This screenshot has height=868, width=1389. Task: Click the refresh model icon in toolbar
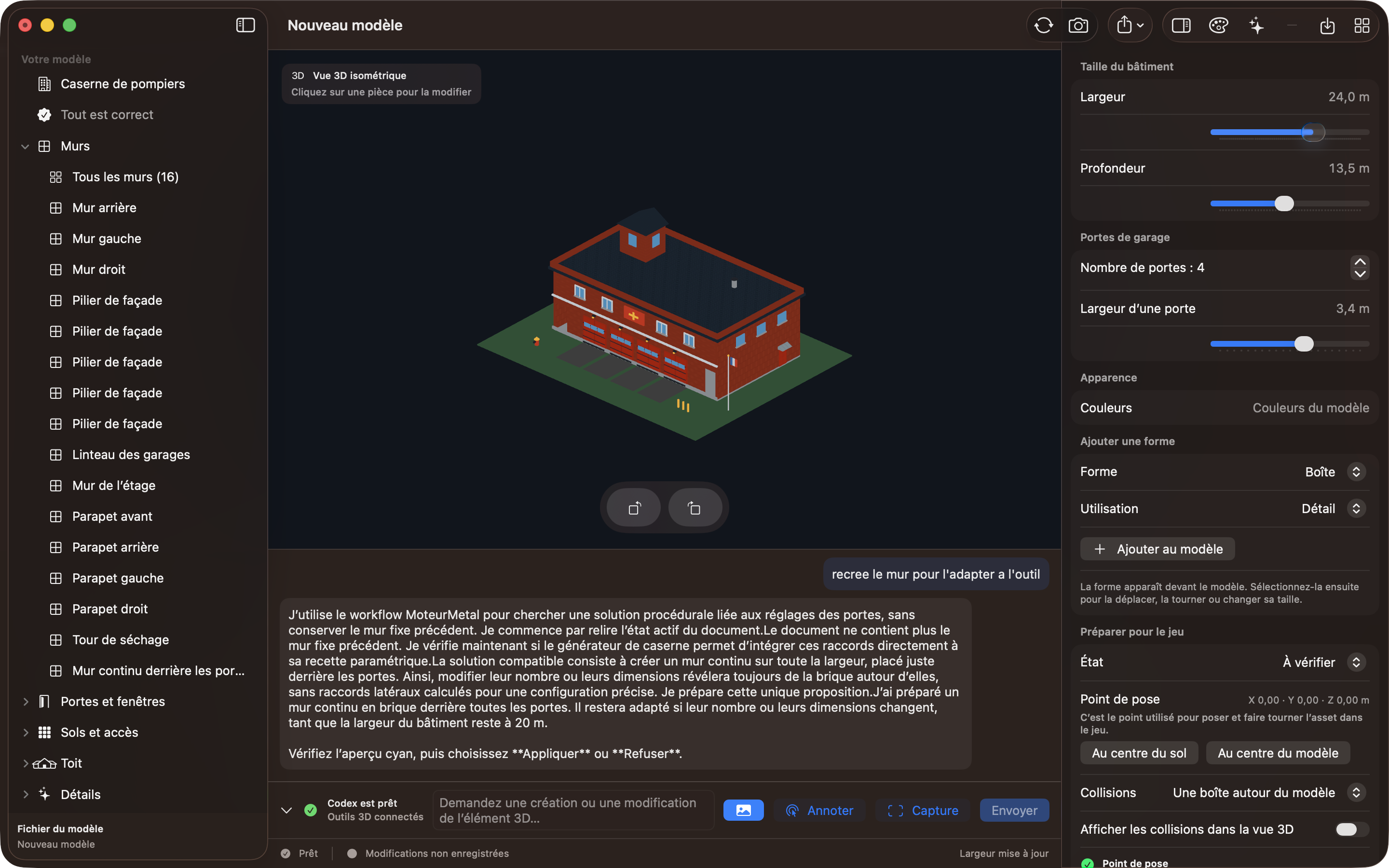pyautogui.click(x=1044, y=25)
